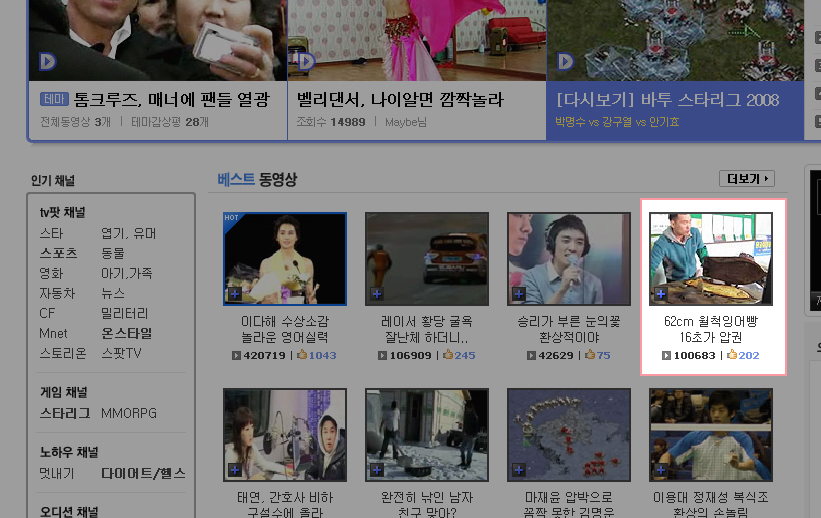Open the 62cm 월척잉어빵 16초가 압권 title link
Screen dimensions: 821x518
(x=711, y=329)
